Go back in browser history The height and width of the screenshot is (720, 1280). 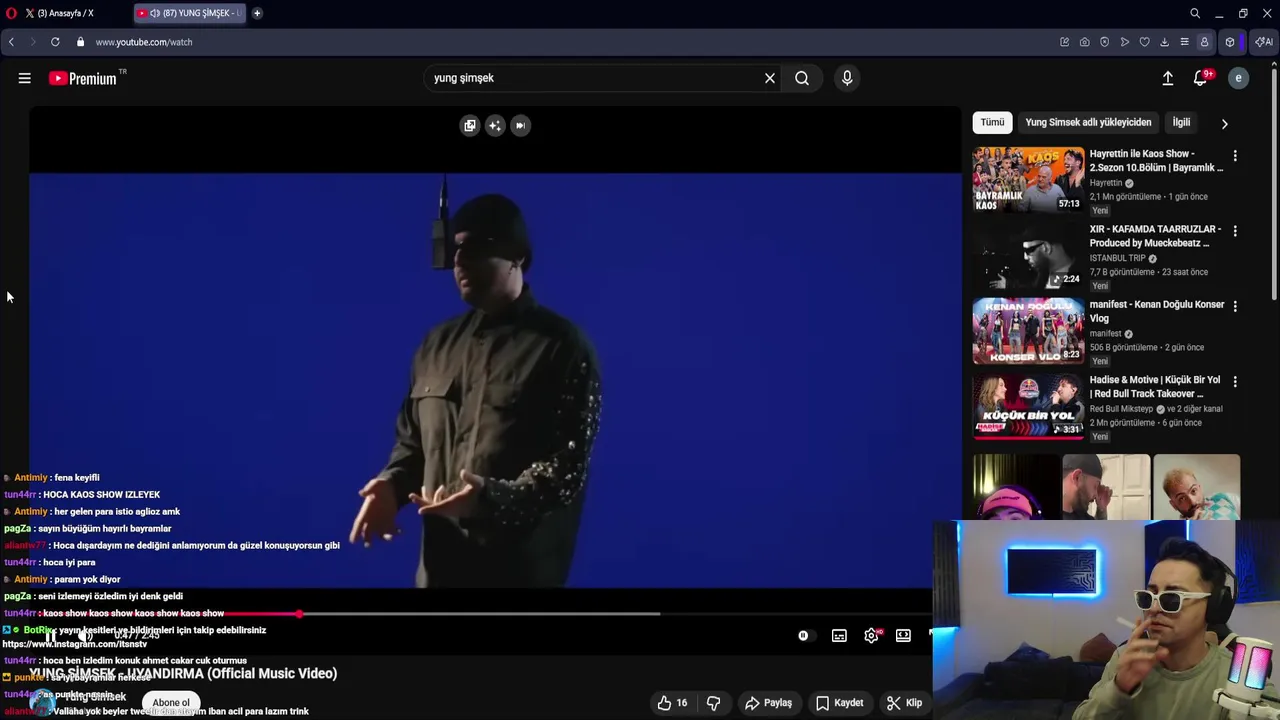coord(11,42)
